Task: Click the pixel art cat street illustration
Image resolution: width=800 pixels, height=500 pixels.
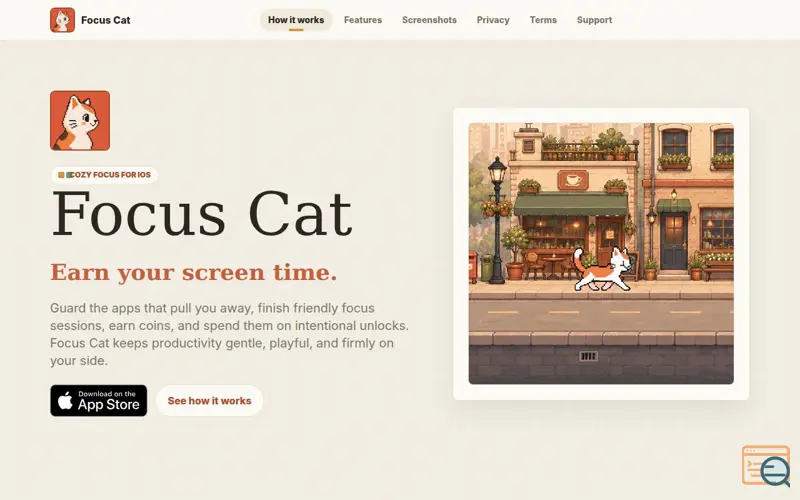Action: [x=601, y=254]
